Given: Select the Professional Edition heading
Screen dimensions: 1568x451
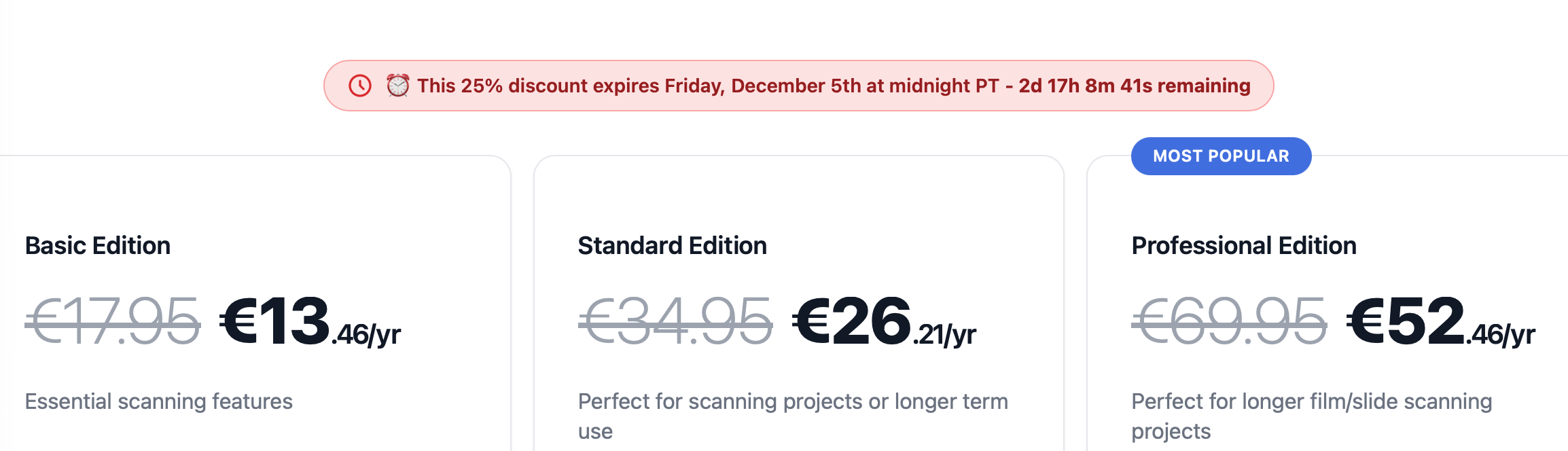Looking at the screenshot, I should 1243,246.
